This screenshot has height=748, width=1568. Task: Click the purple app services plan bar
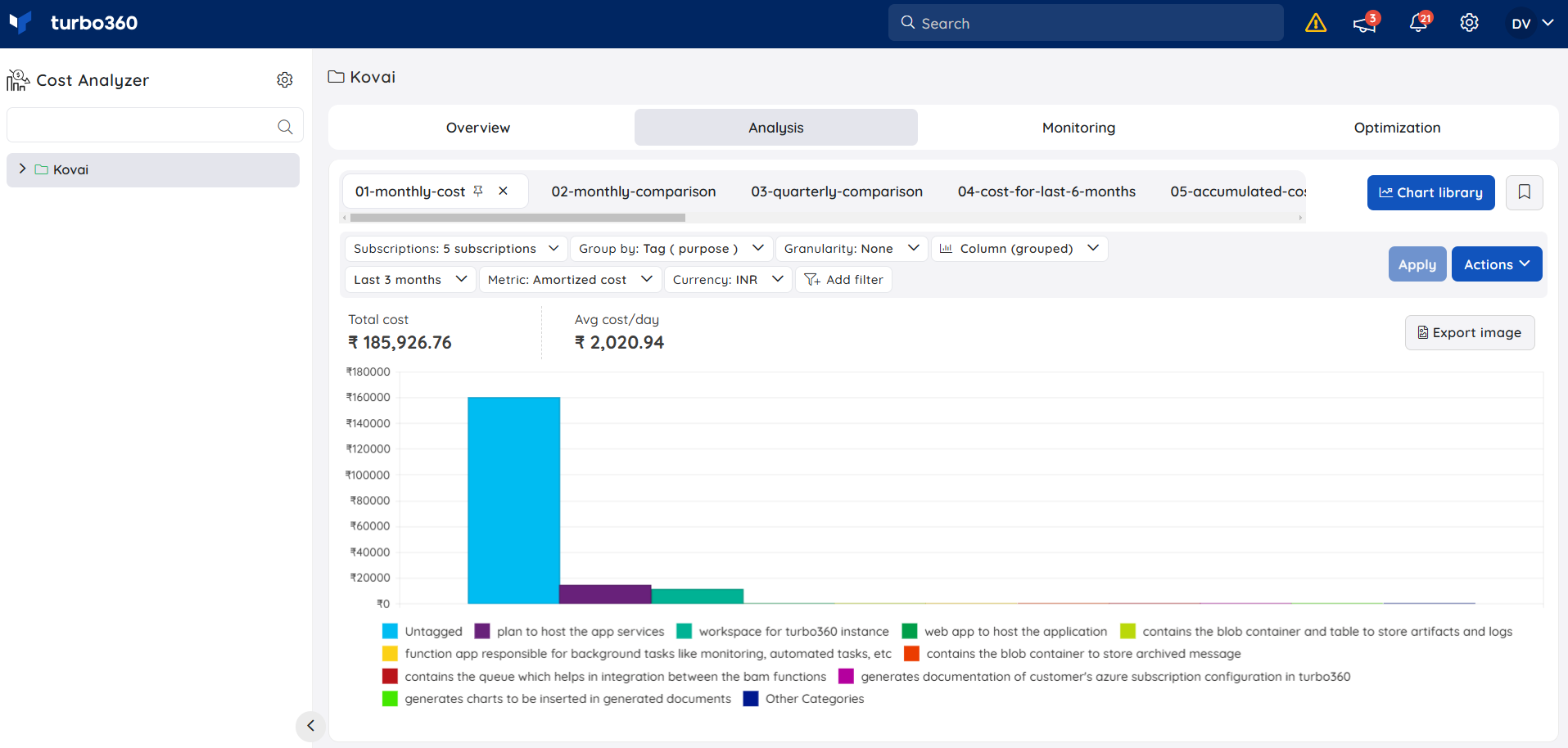click(x=605, y=594)
